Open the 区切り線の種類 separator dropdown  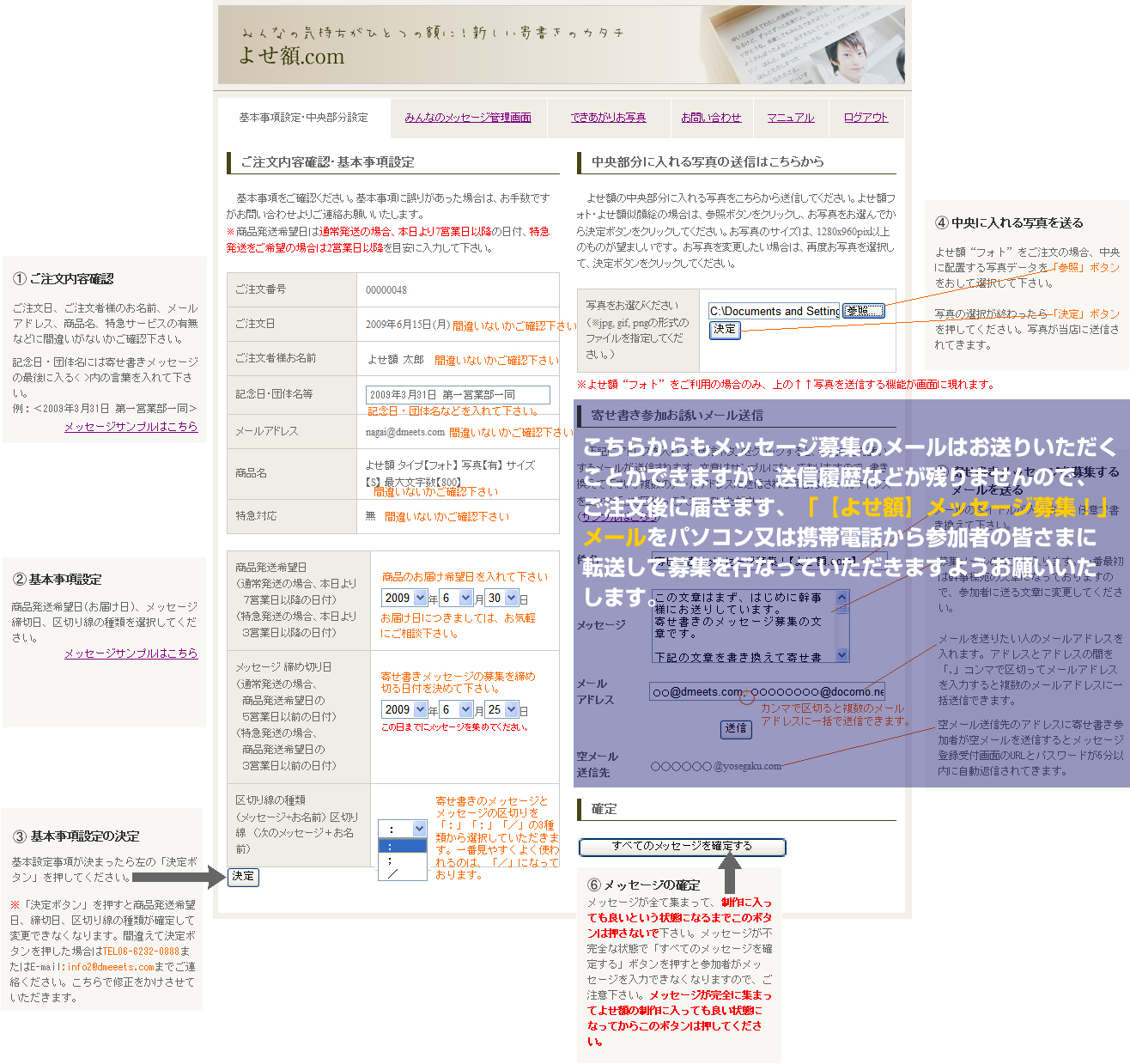(402, 829)
